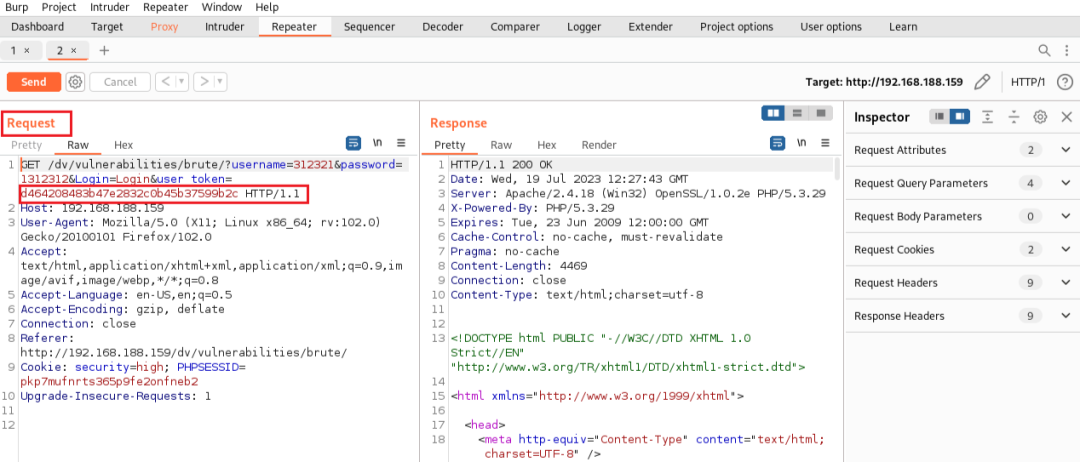The image size is (1080, 462).
Task: Select Pretty view in Request pane
Action: (x=26, y=145)
